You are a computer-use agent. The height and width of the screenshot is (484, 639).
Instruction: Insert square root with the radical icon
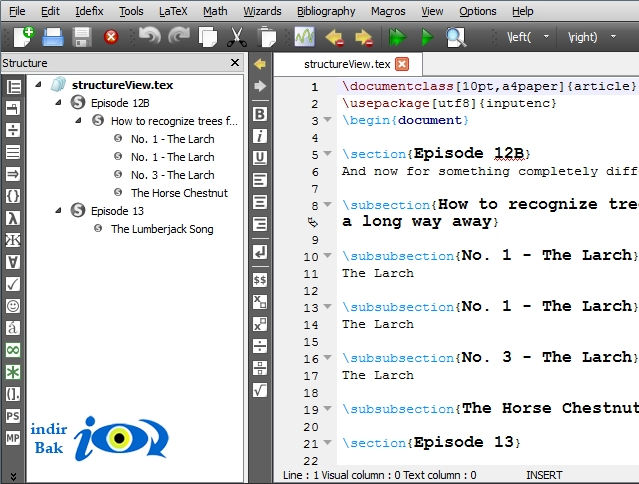pyautogui.click(x=260, y=390)
